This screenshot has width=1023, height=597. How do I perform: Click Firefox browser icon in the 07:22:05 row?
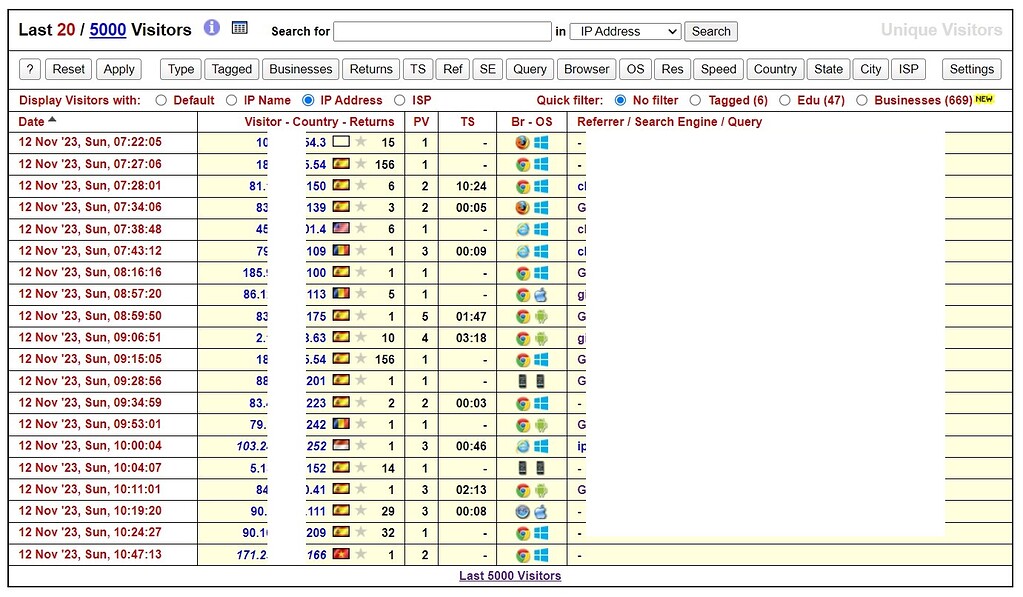coord(522,143)
